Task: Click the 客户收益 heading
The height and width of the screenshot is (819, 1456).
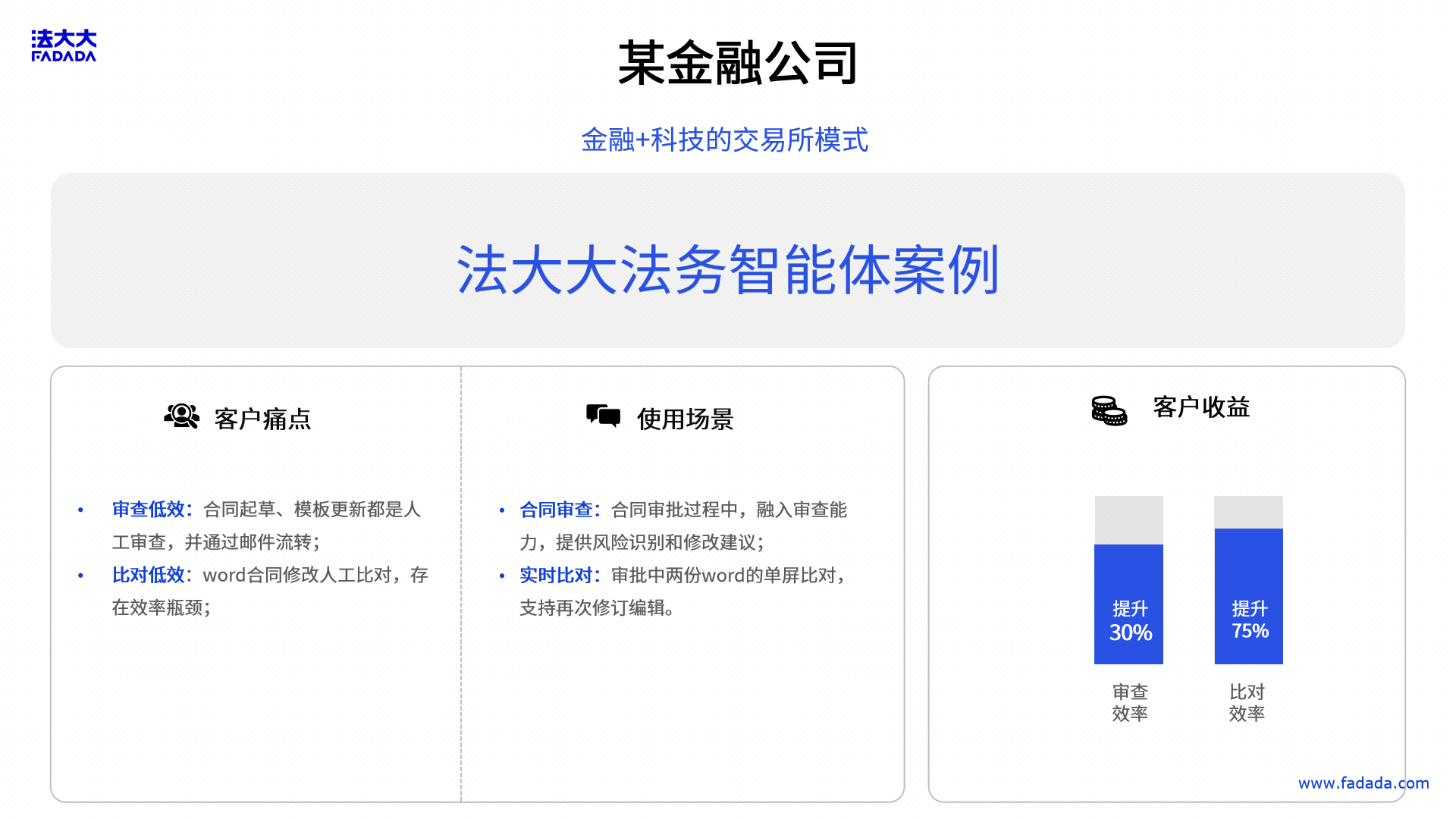Action: (x=1201, y=407)
